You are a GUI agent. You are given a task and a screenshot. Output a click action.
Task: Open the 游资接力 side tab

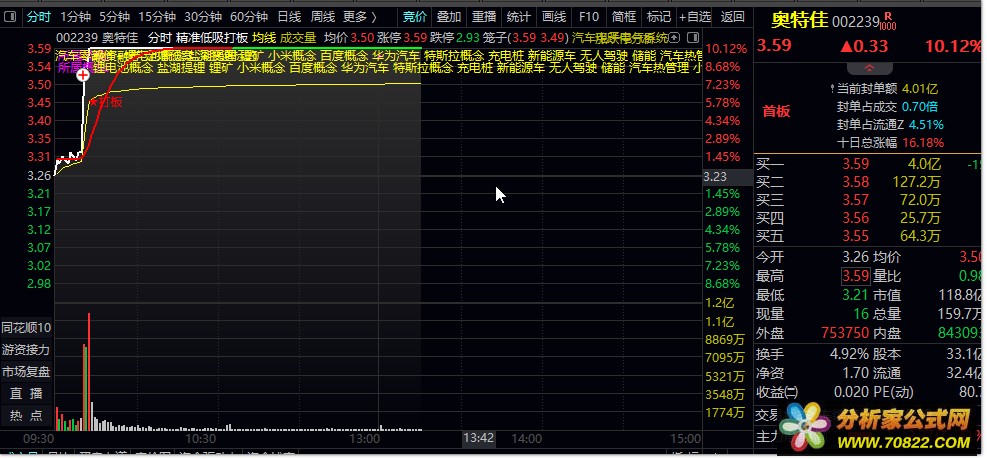(26, 349)
